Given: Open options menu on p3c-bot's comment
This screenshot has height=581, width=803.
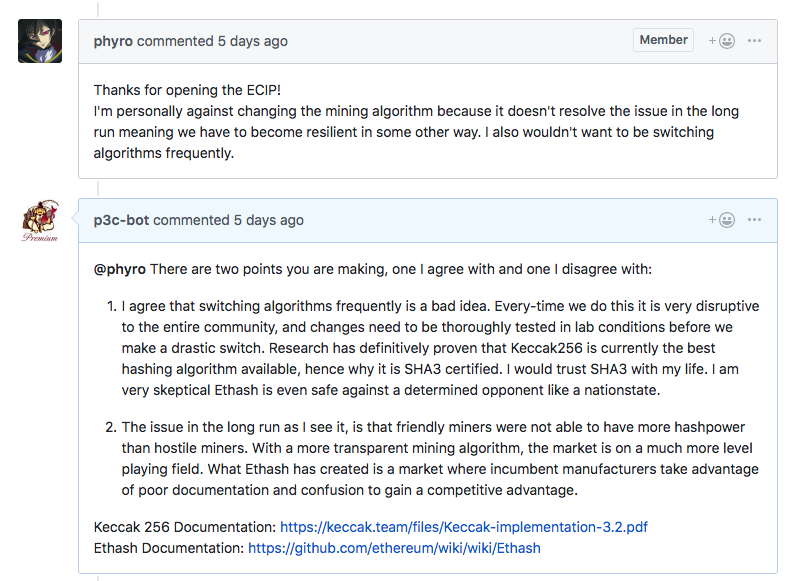Looking at the screenshot, I should pos(754,220).
